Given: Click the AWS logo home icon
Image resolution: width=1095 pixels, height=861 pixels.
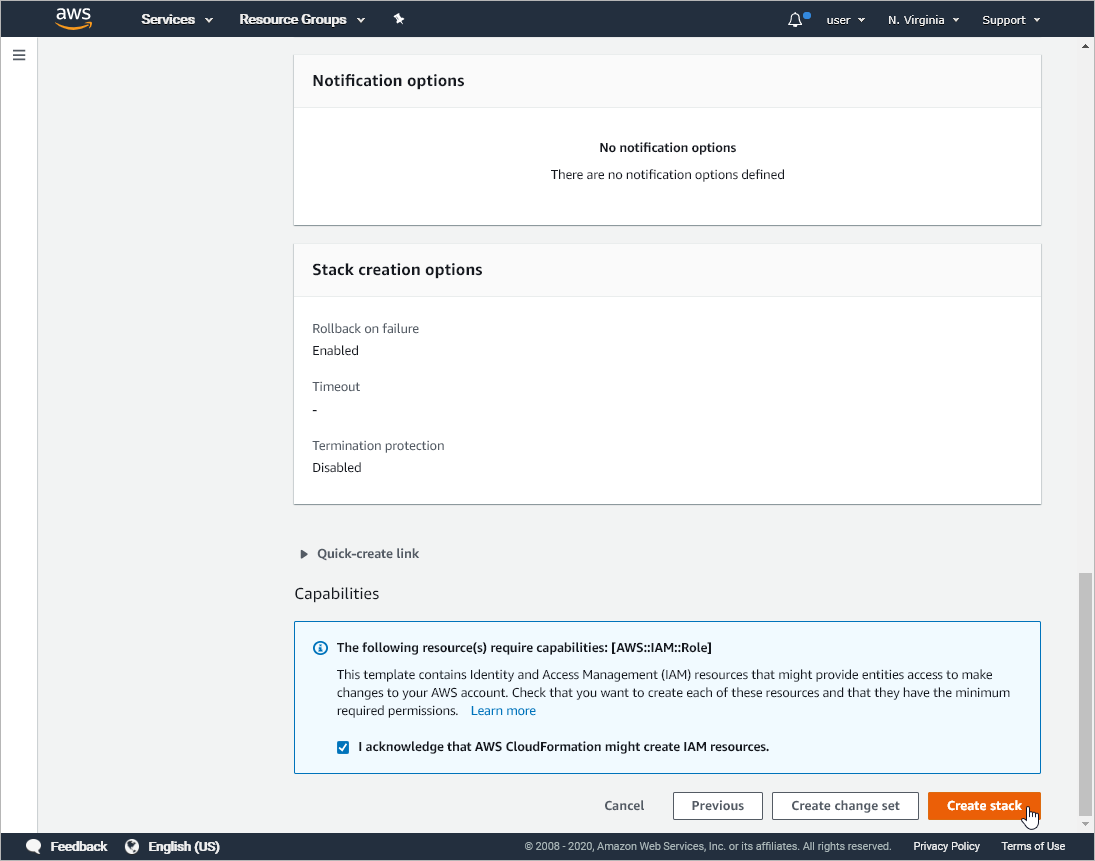Looking at the screenshot, I should (73, 19).
